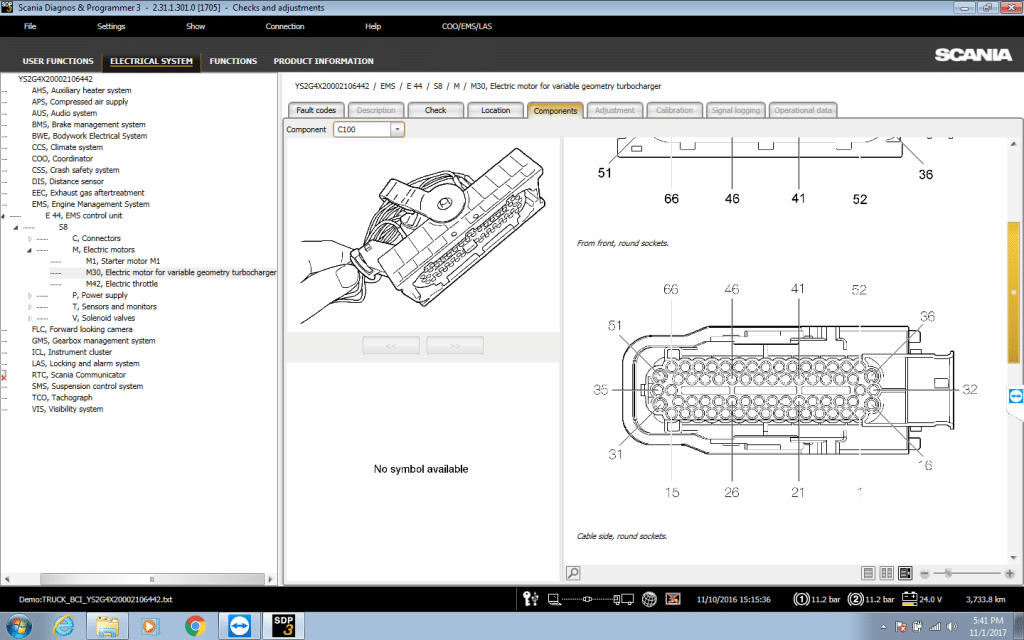The image size is (1024, 640).
Task: Select M42, Electric throttle in the tree
Action: [x=121, y=284]
